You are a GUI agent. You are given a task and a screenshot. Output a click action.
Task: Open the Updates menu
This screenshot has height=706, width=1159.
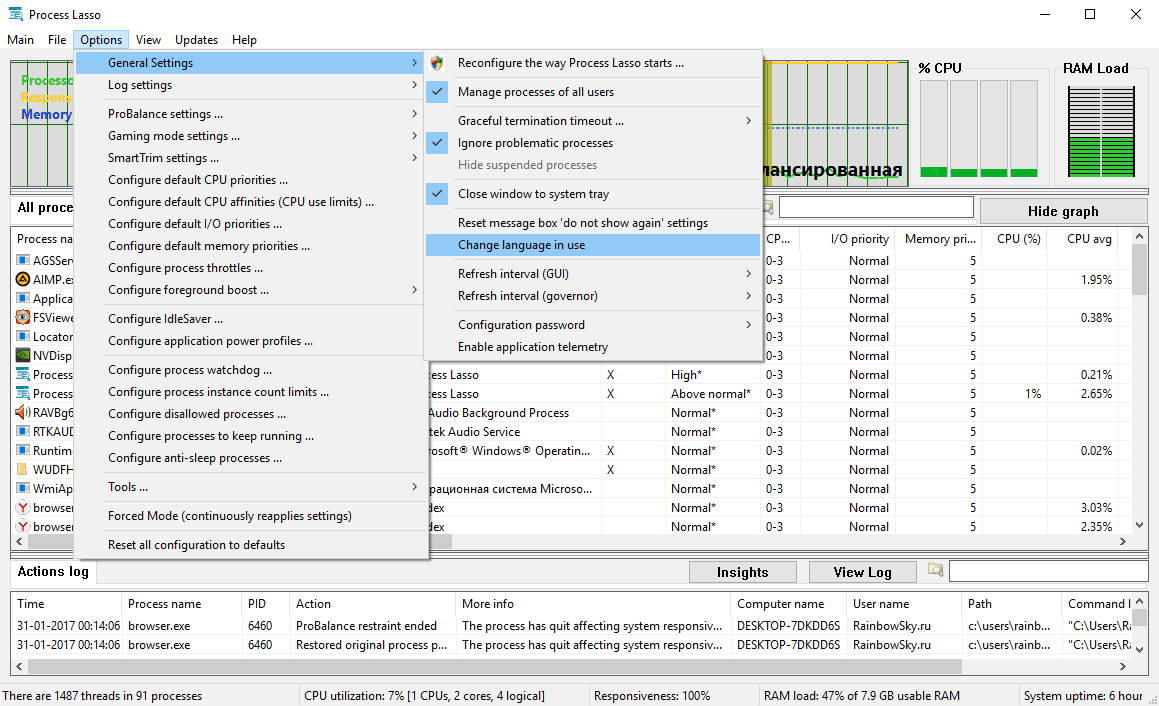click(x=196, y=40)
